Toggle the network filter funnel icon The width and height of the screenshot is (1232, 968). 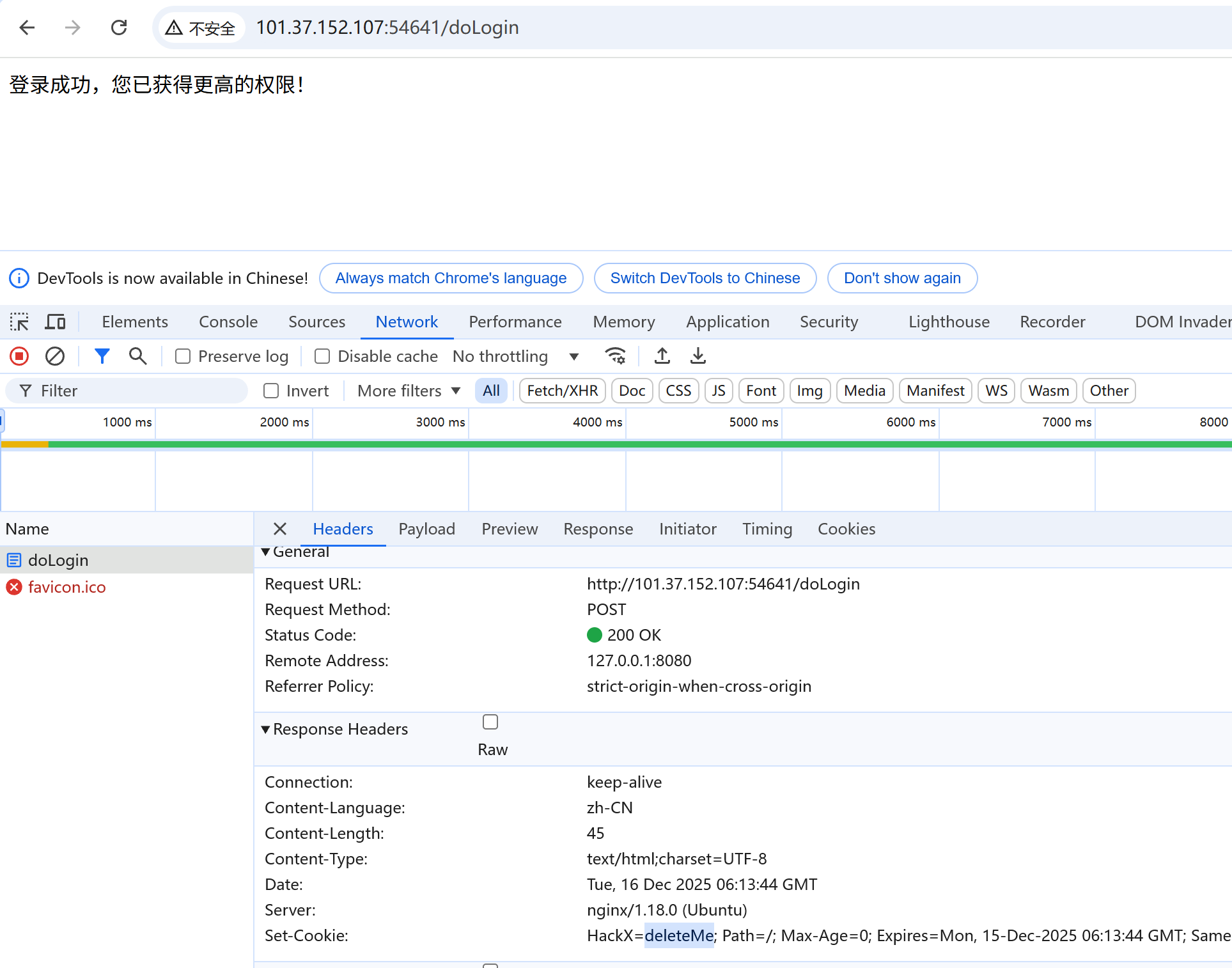tap(102, 356)
